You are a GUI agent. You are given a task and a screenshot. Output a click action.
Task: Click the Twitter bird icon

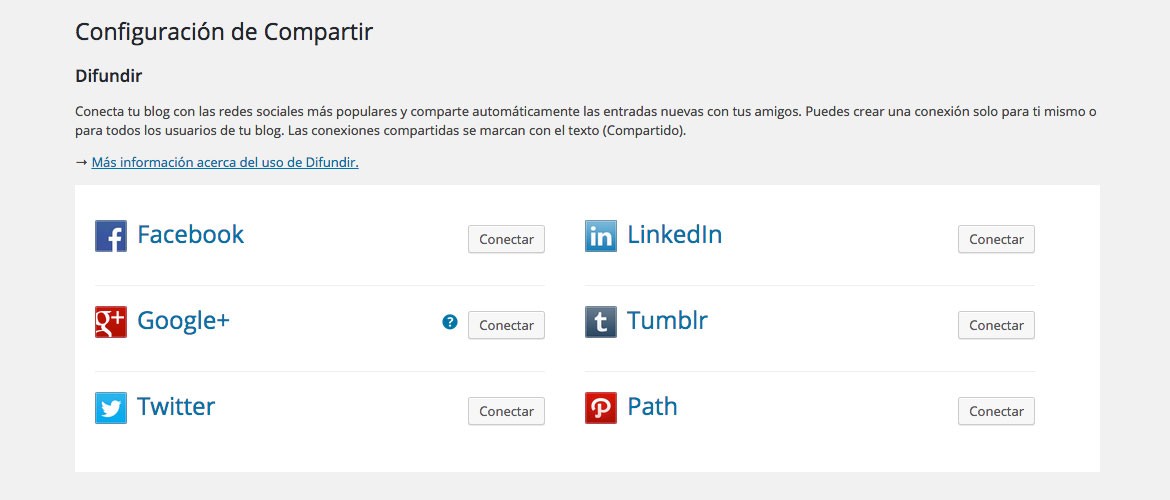[111, 408]
